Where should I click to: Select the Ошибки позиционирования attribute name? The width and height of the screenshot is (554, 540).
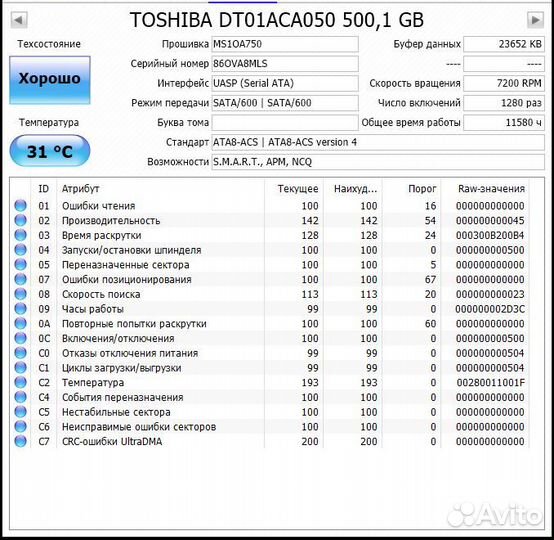pyautogui.click(x=126, y=280)
